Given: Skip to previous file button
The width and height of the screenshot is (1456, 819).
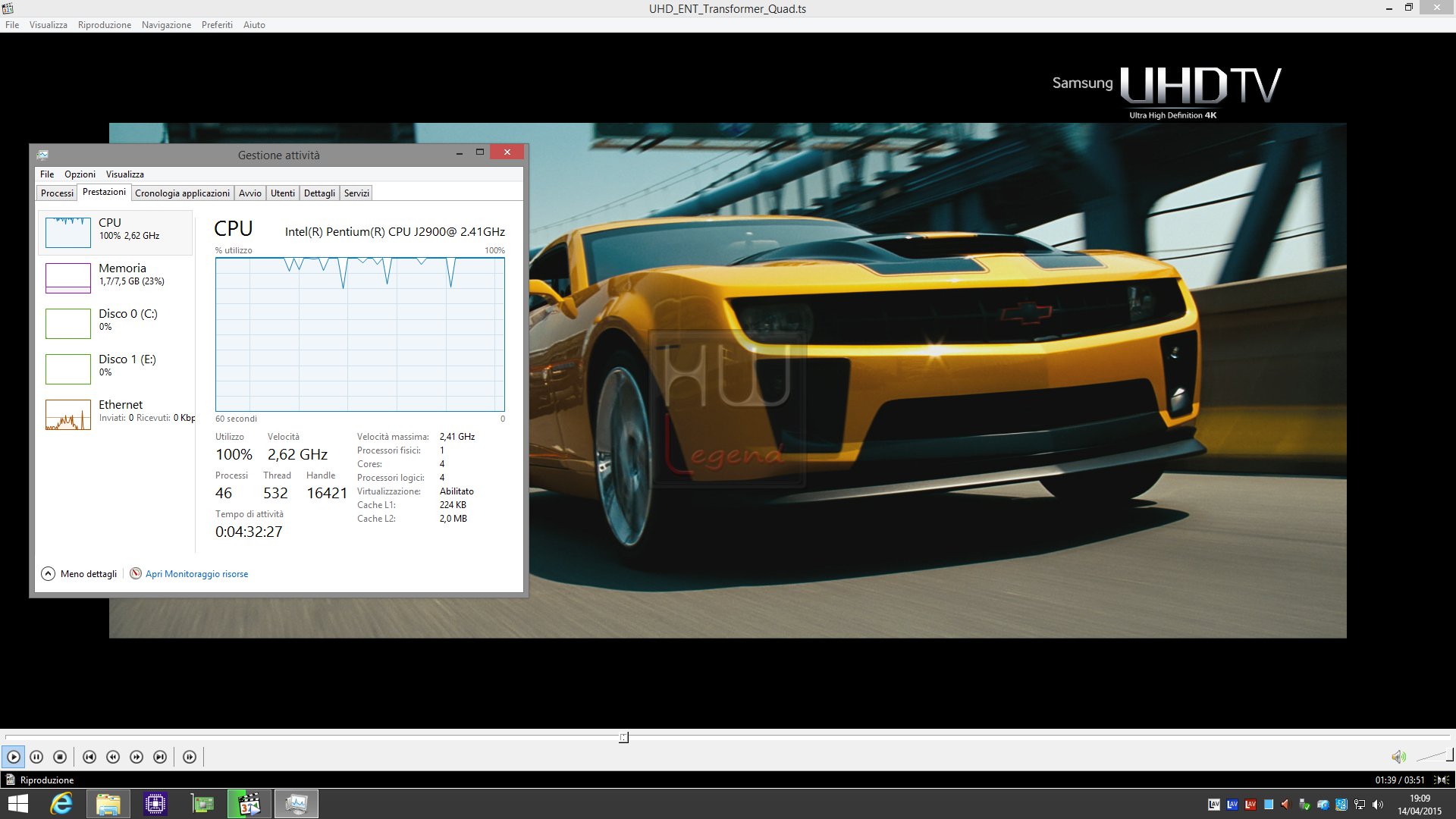Looking at the screenshot, I should point(89,757).
